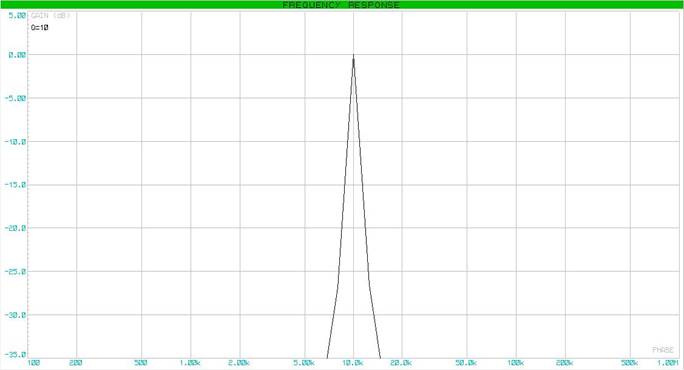Click the 5.00k frequency axis label

(x=304, y=363)
